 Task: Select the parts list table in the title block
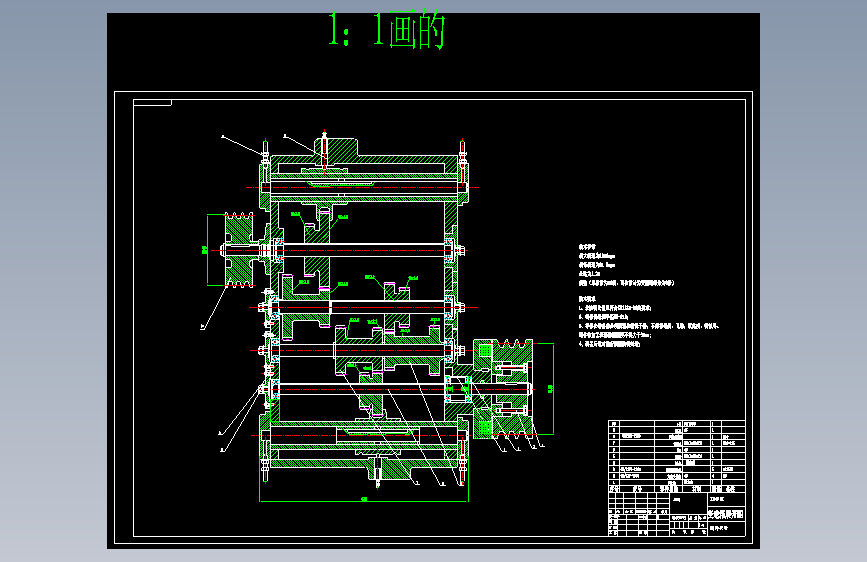(x=677, y=456)
